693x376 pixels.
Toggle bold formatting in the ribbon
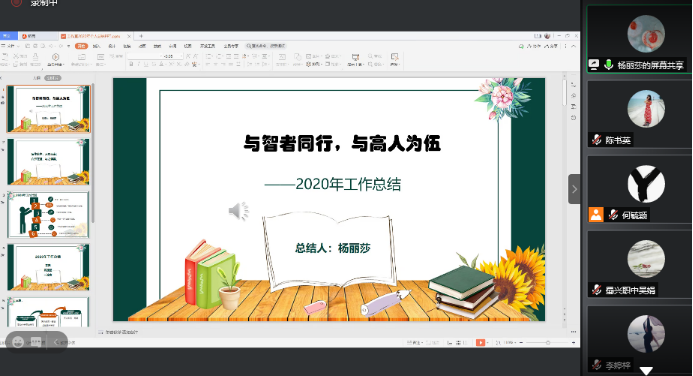(x=131, y=65)
